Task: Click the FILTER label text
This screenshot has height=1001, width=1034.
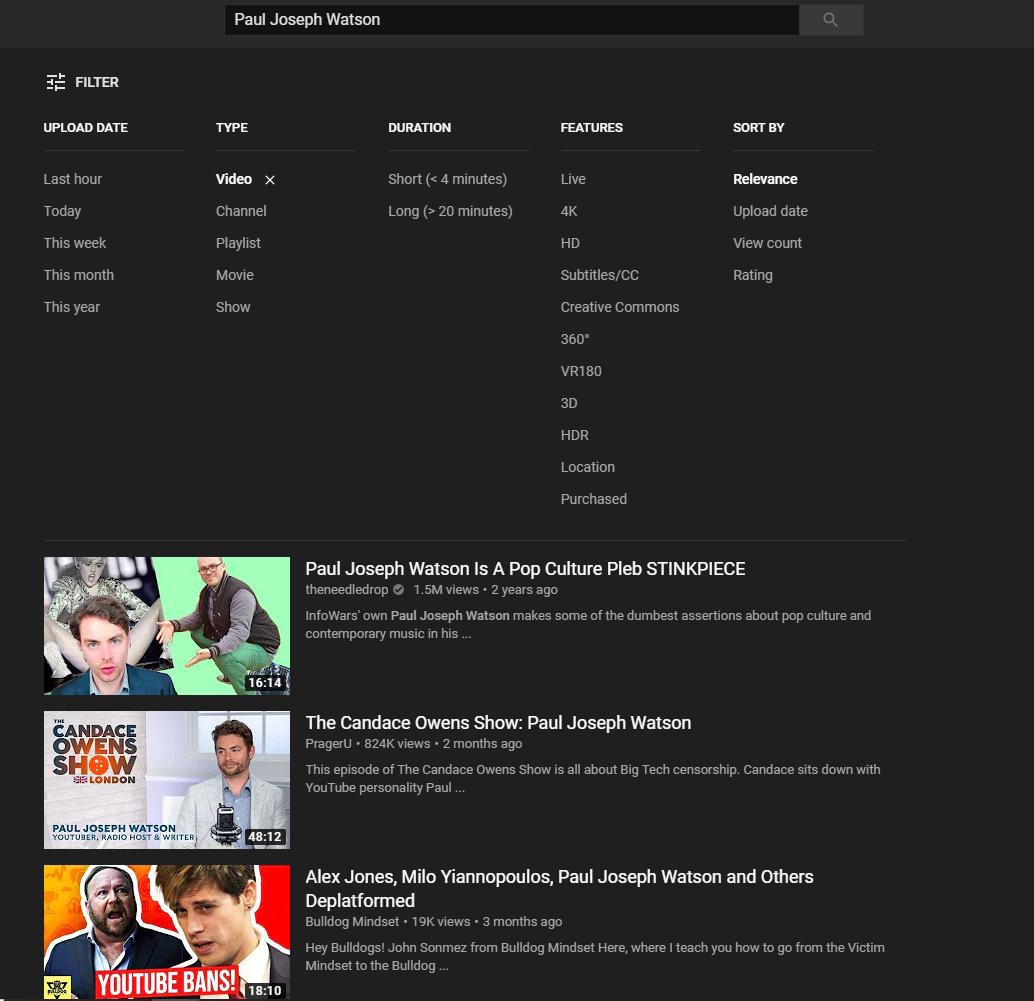Action: 97,82
